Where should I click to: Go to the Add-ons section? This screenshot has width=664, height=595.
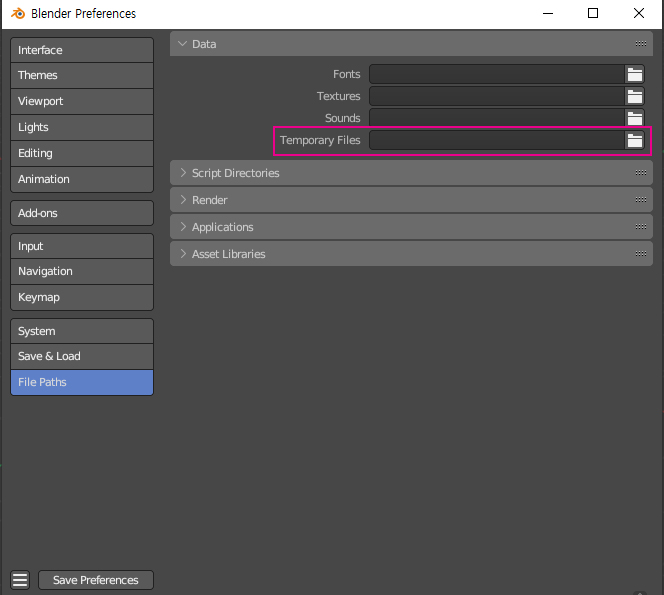coord(82,213)
